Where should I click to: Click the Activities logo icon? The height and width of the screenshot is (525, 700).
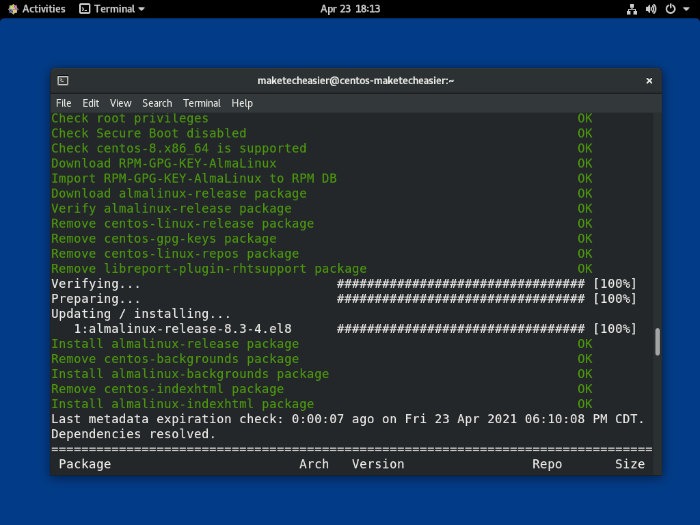(x=13, y=9)
